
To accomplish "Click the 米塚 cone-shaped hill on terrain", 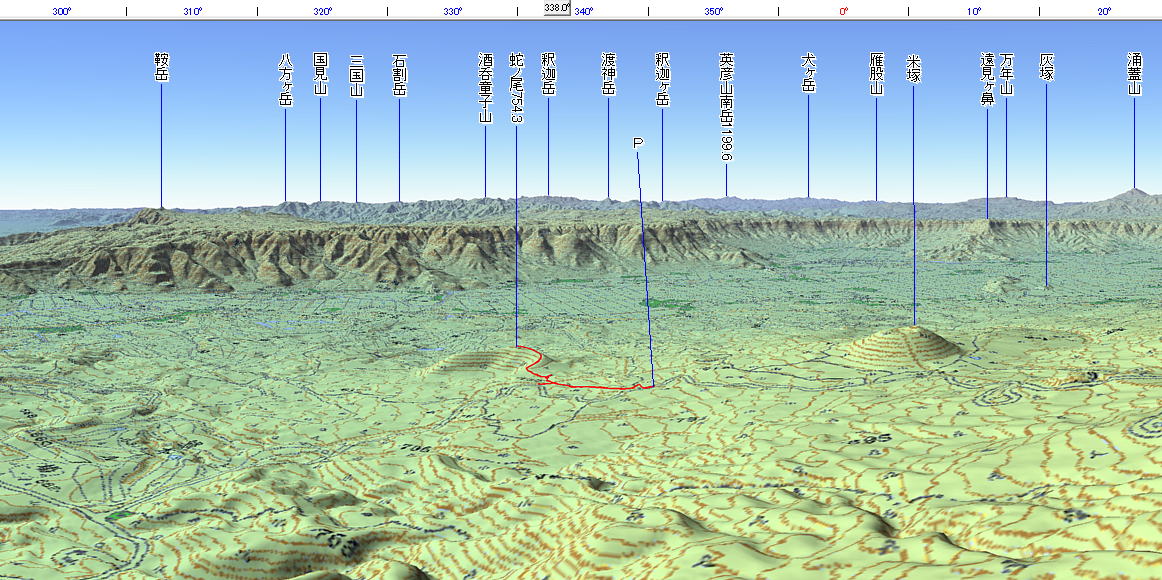I will pos(910,345).
